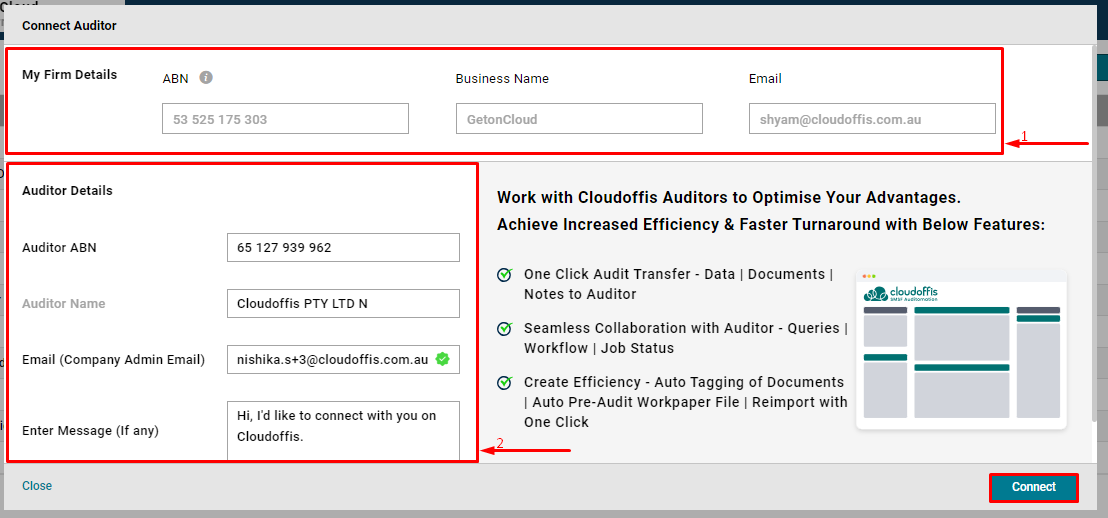Image resolution: width=1108 pixels, height=518 pixels.
Task: Click checkmark icon beside One Click Audit Transfer
Action: pyautogui.click(x=505, y=274)
